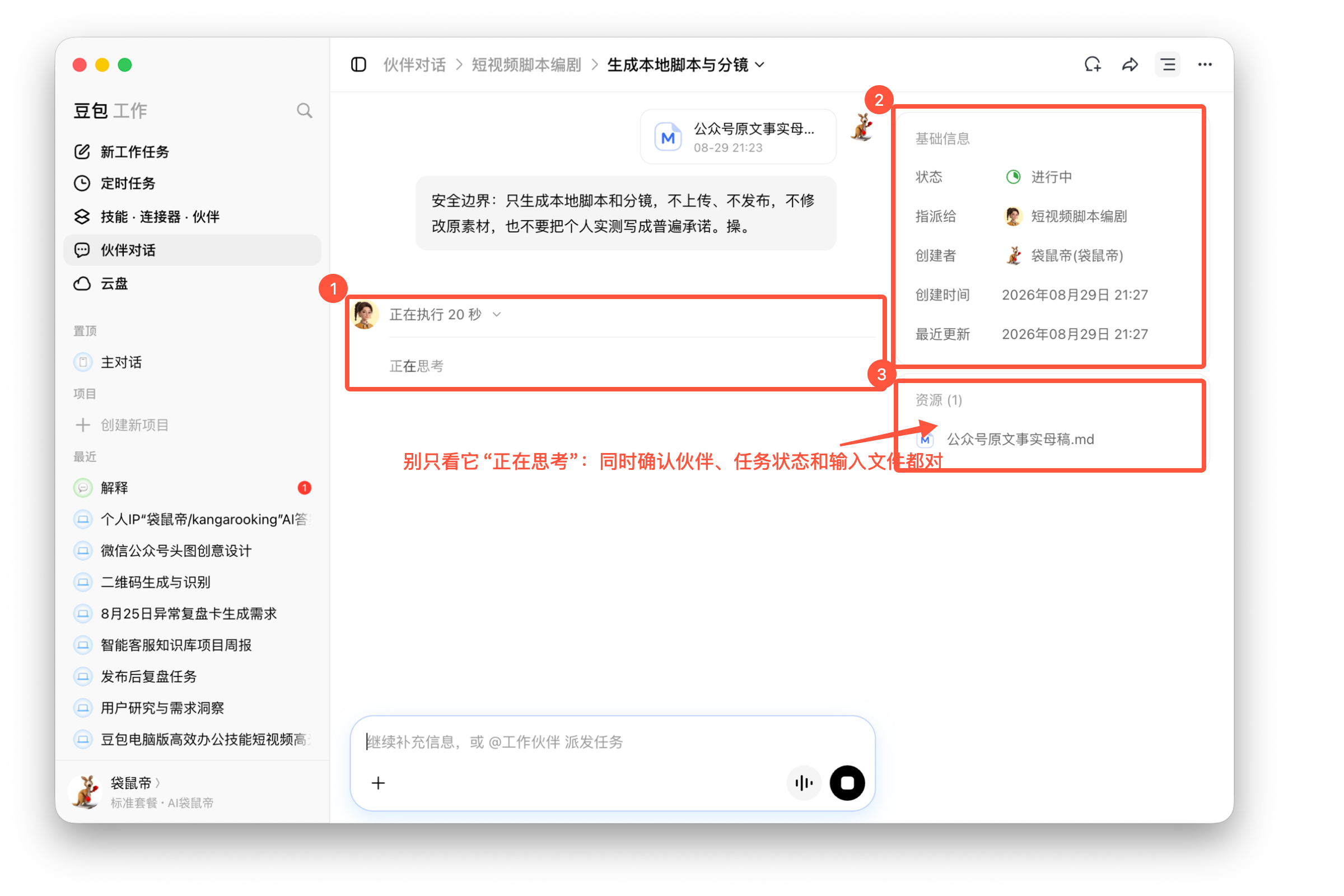Click the 进行中 status indicator
1344x896 pixels.
(1038, 177)
